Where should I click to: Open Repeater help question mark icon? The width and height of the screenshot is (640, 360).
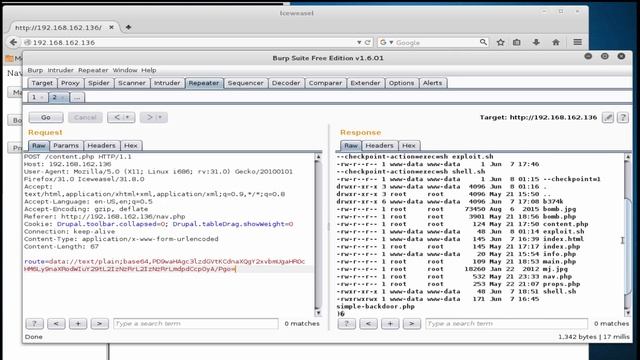[622, 118]
